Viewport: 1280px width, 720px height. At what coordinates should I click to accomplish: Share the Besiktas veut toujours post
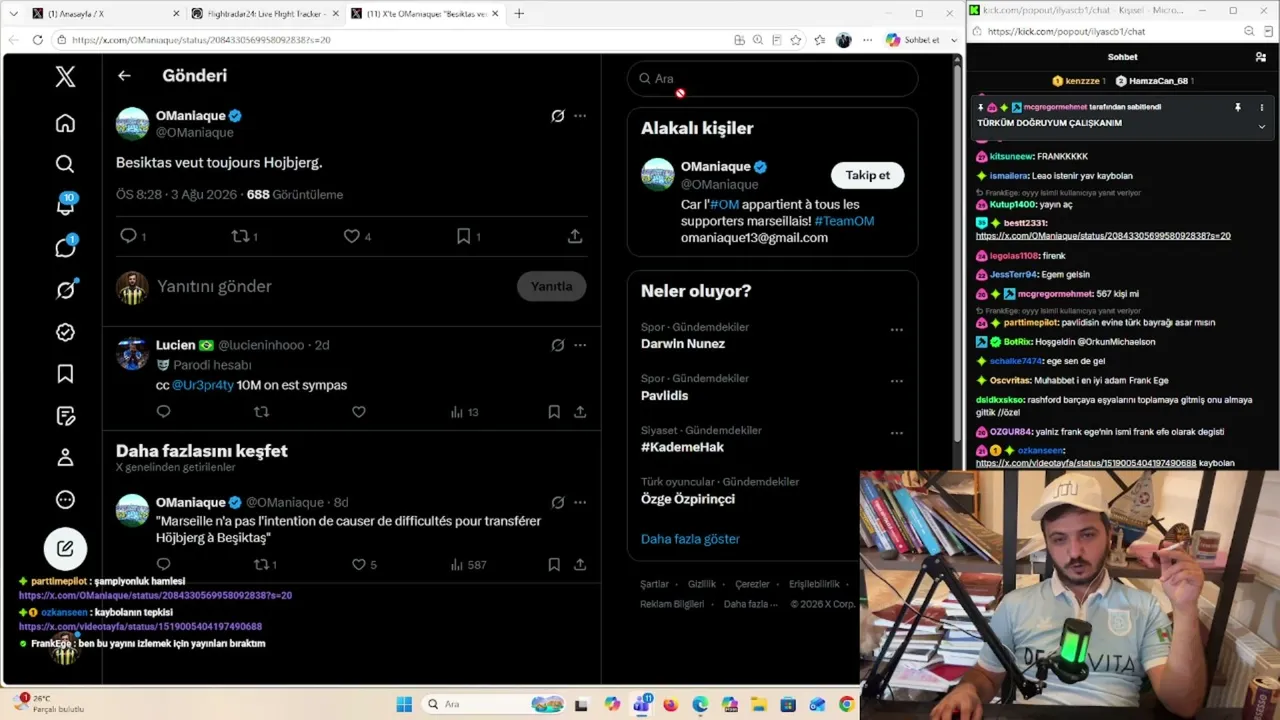coord(575,236)
